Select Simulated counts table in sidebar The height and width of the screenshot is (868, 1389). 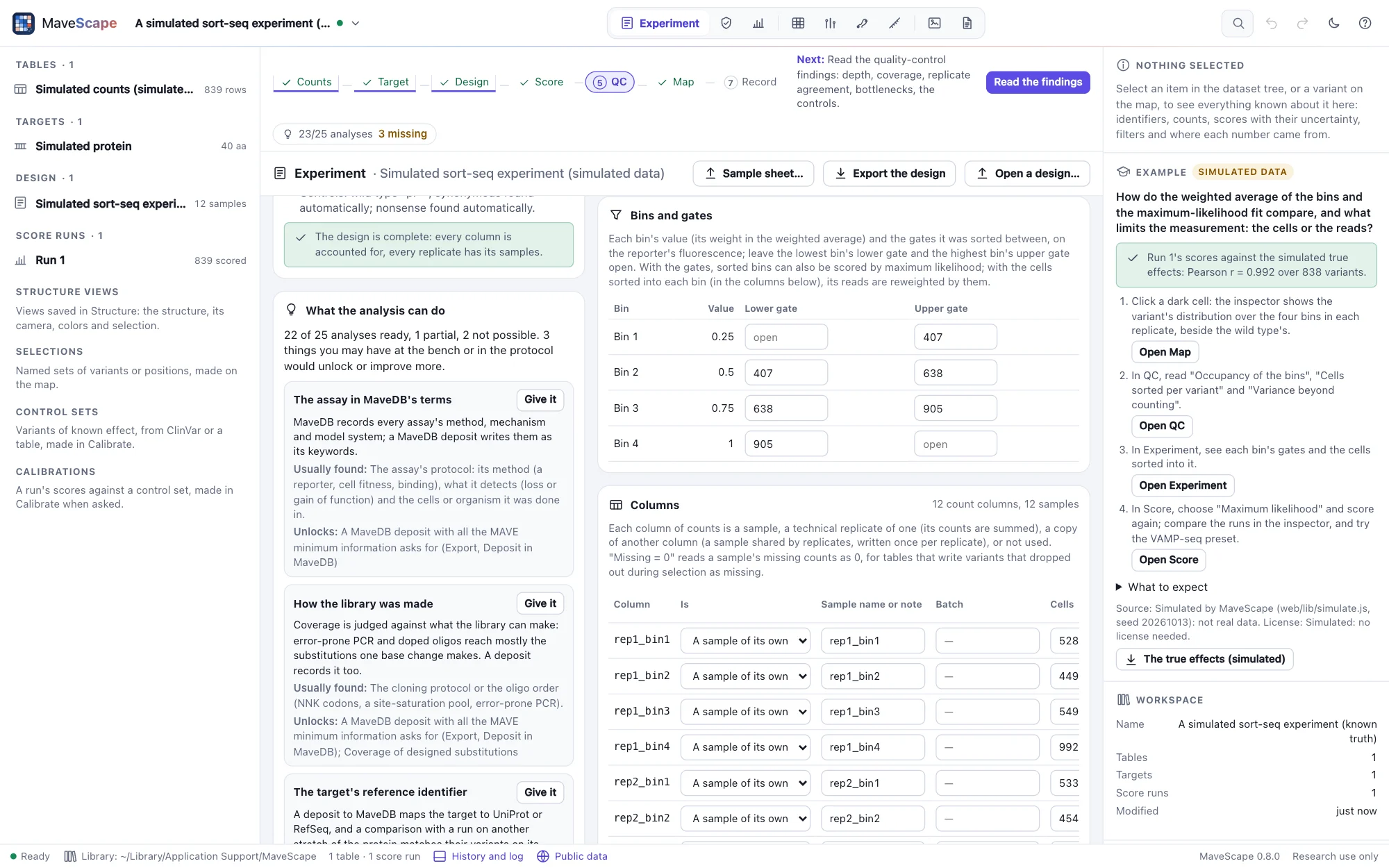point(131,90)
